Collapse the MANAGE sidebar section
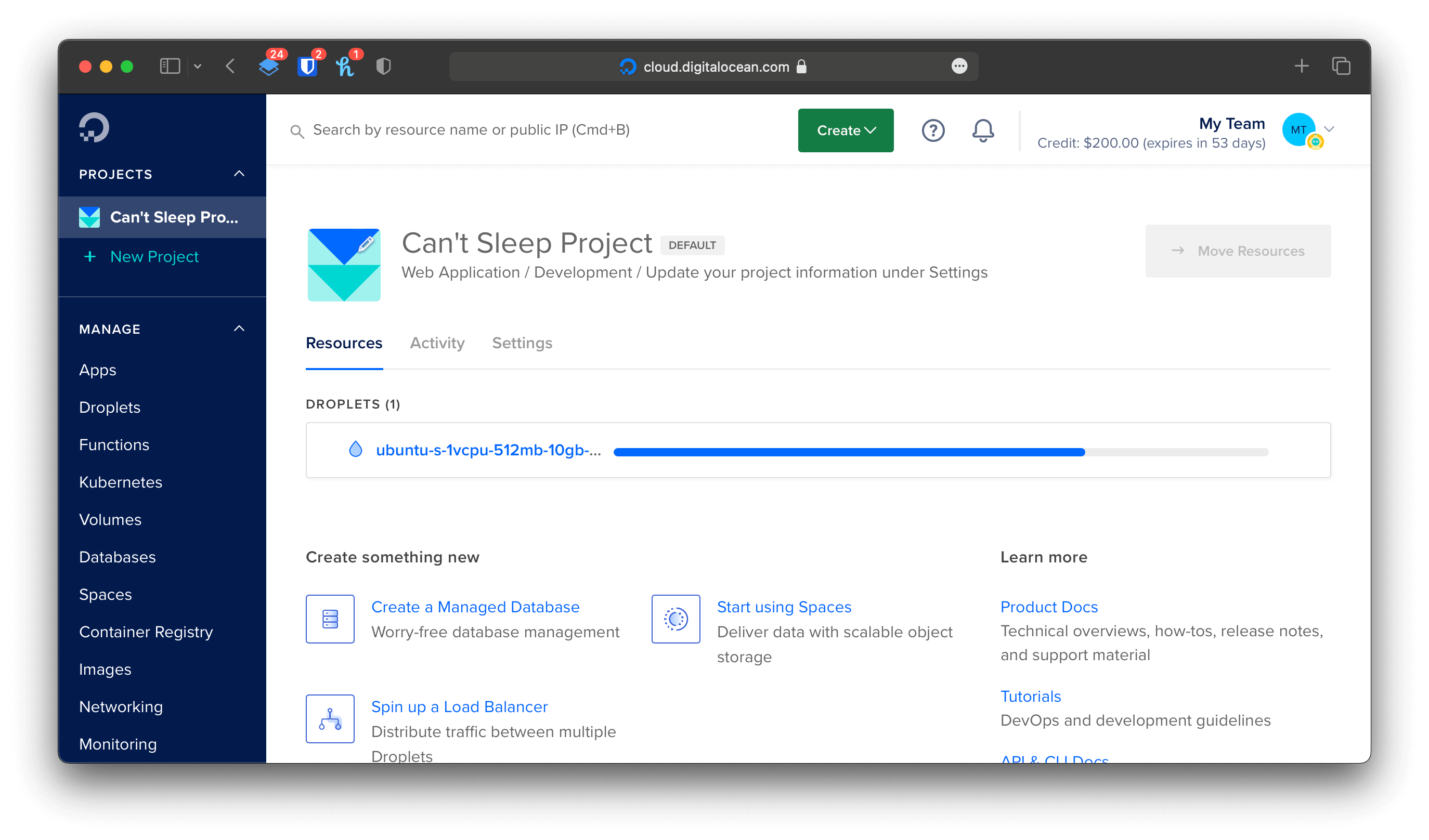The width and height of the screenshot is (1429, 840). click(239, 329)
